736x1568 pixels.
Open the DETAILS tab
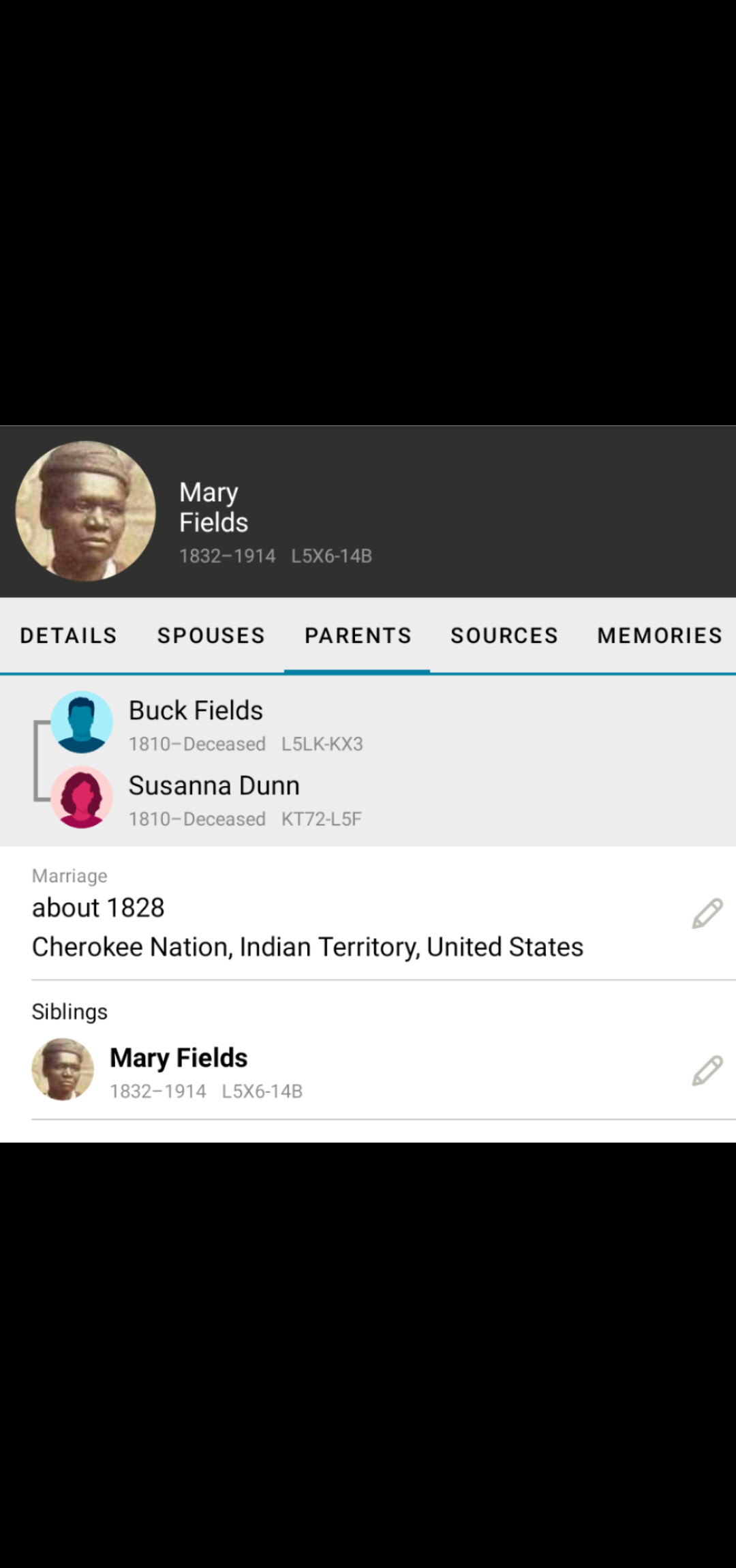[x=68, y=635]
